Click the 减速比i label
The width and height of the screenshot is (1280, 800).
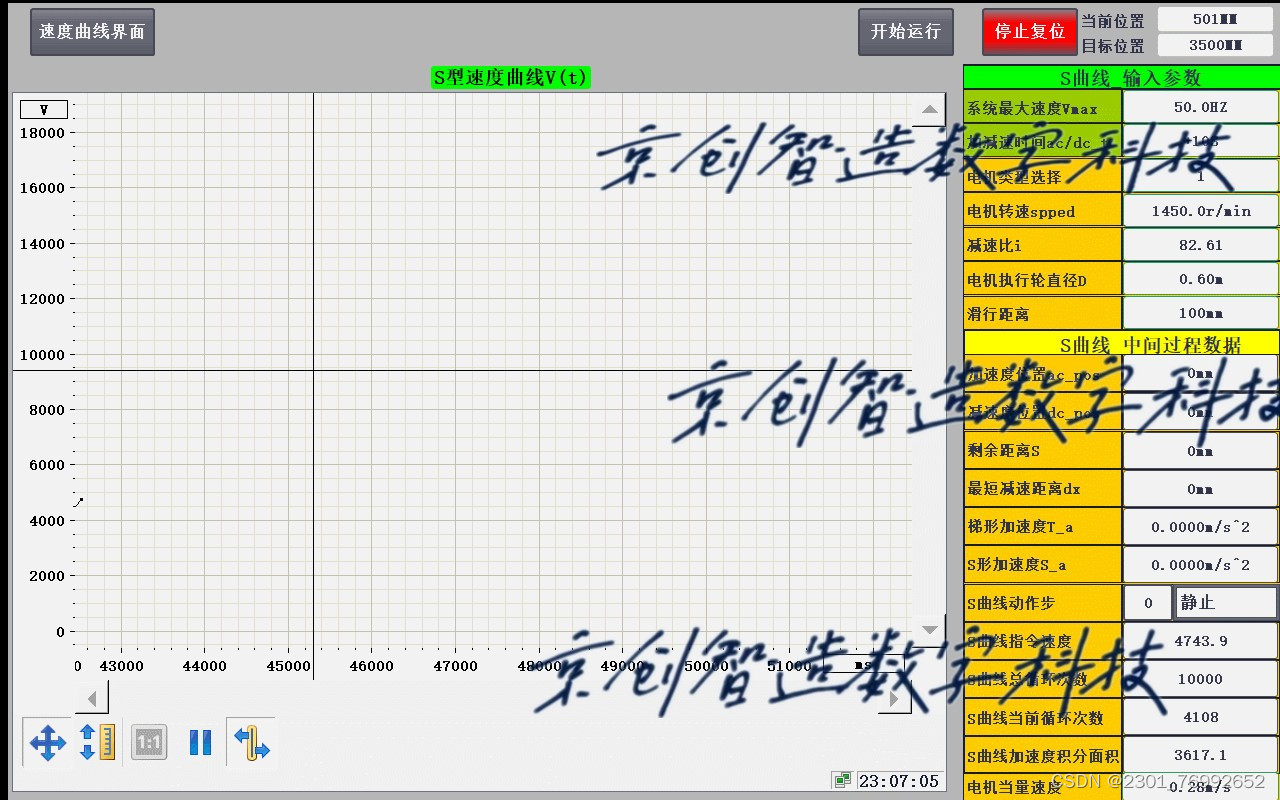(x=1042, y=245)
